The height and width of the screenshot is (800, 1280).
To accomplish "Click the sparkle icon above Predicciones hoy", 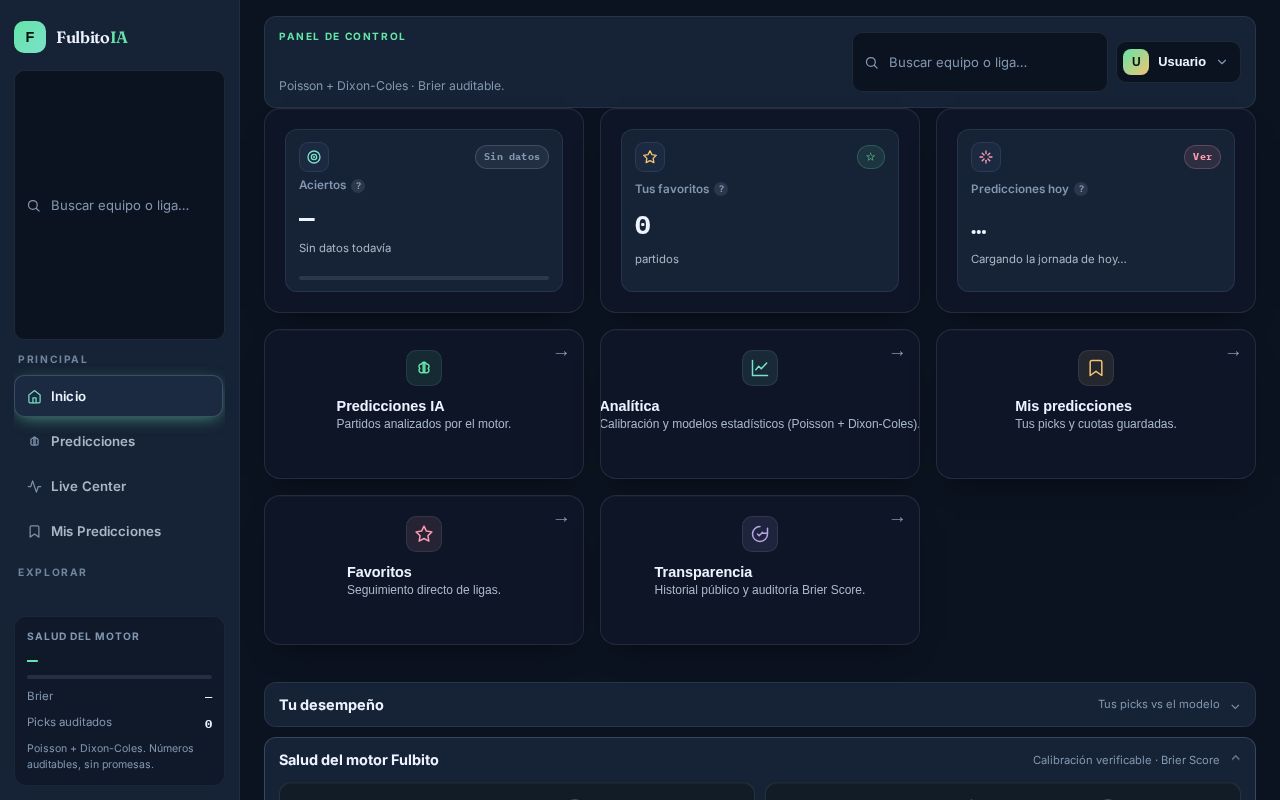I will click(x=986, y=157).
